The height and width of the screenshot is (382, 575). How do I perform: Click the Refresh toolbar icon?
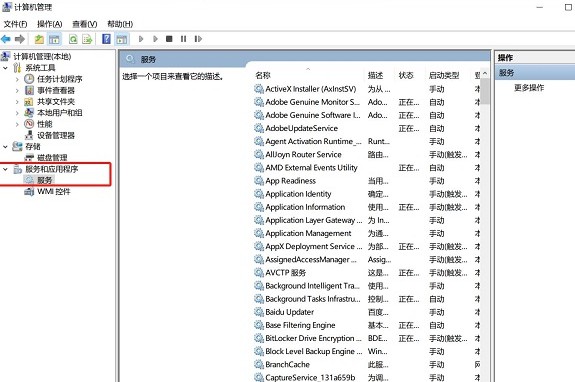point(73,39)
